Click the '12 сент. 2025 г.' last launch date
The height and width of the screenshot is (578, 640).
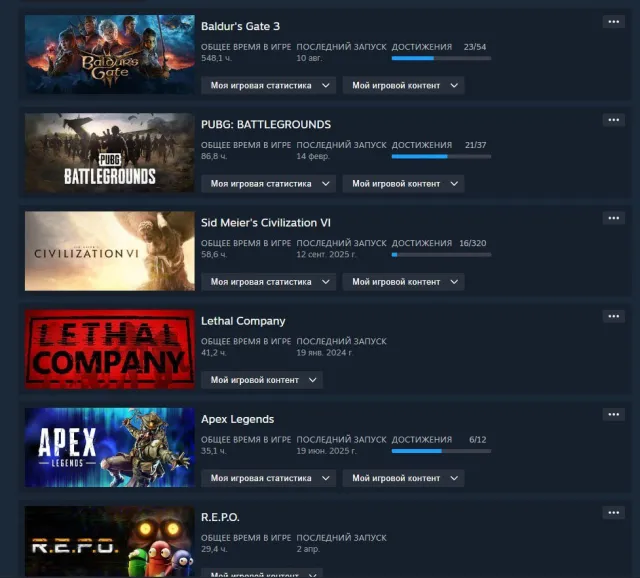327,254
